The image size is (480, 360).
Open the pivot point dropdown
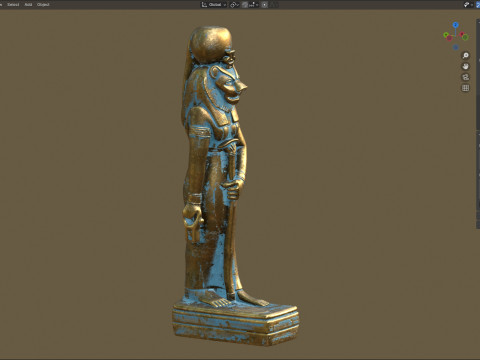pyautogui.click(x=235, y=5)
